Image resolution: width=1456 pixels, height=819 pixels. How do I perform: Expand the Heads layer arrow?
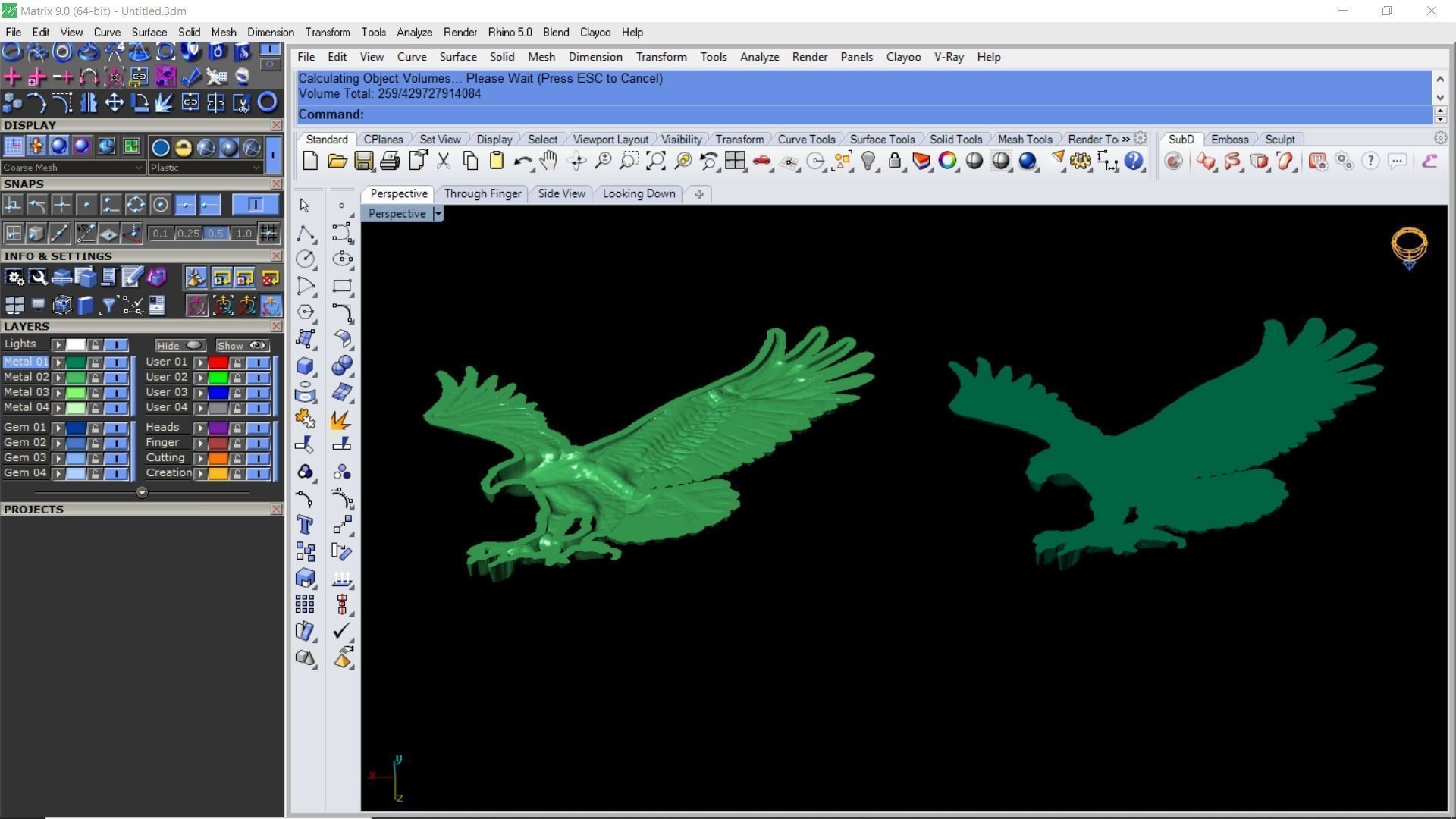[200, 428]
